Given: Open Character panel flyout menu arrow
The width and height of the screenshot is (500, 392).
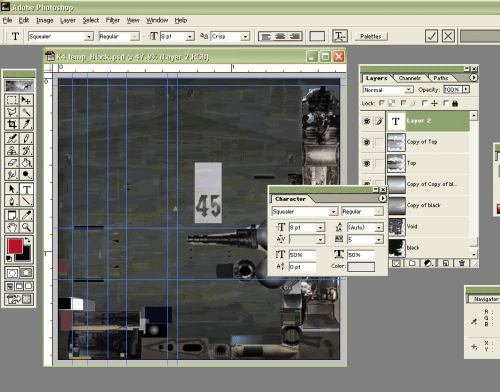Looking at the screenshot, I should 382,198.
